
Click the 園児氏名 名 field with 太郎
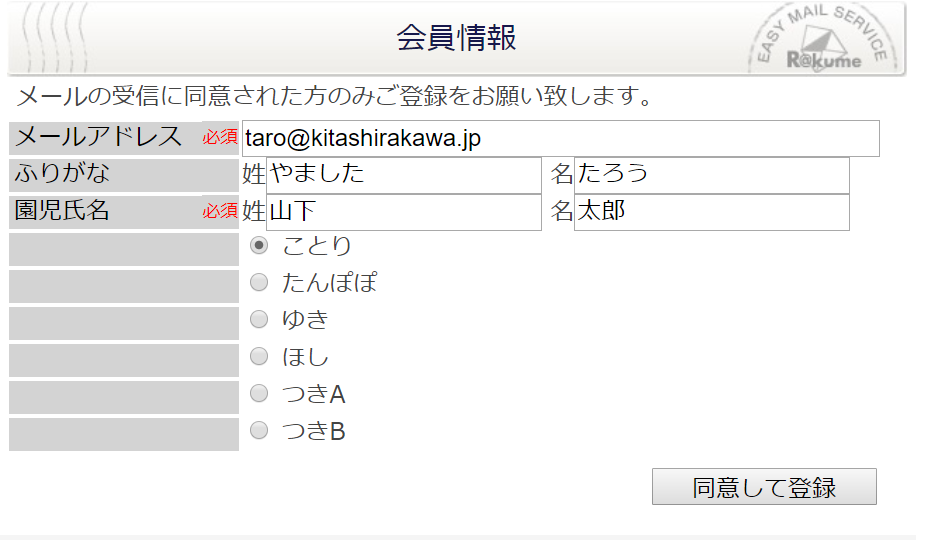(x=712, y=212)
